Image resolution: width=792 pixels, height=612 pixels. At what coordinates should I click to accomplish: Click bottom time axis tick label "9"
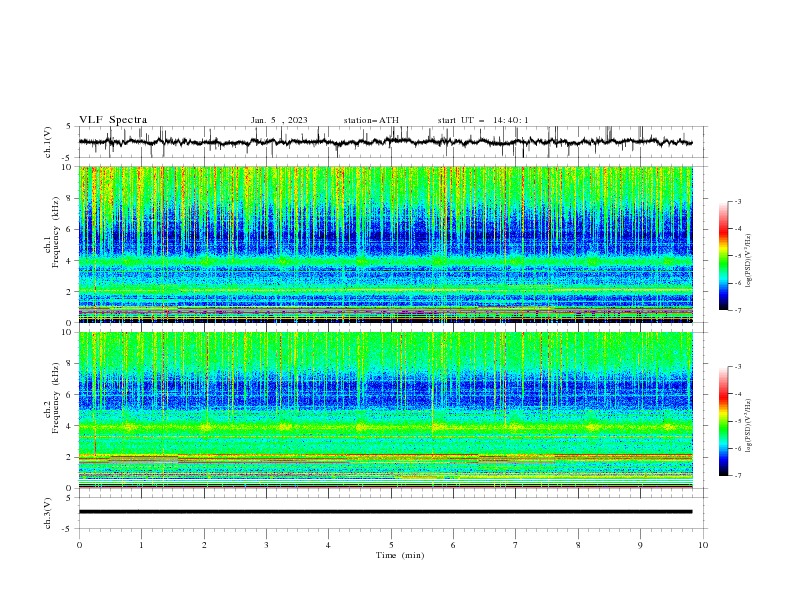click(640, 545)
